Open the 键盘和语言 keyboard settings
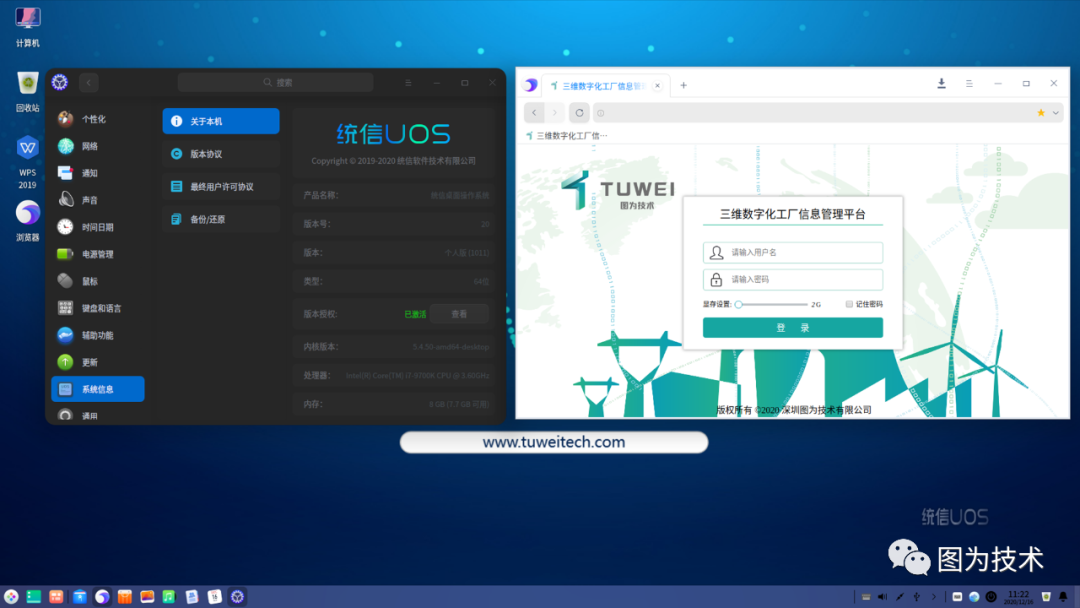The image size is (1080, 608). (98, 308)
